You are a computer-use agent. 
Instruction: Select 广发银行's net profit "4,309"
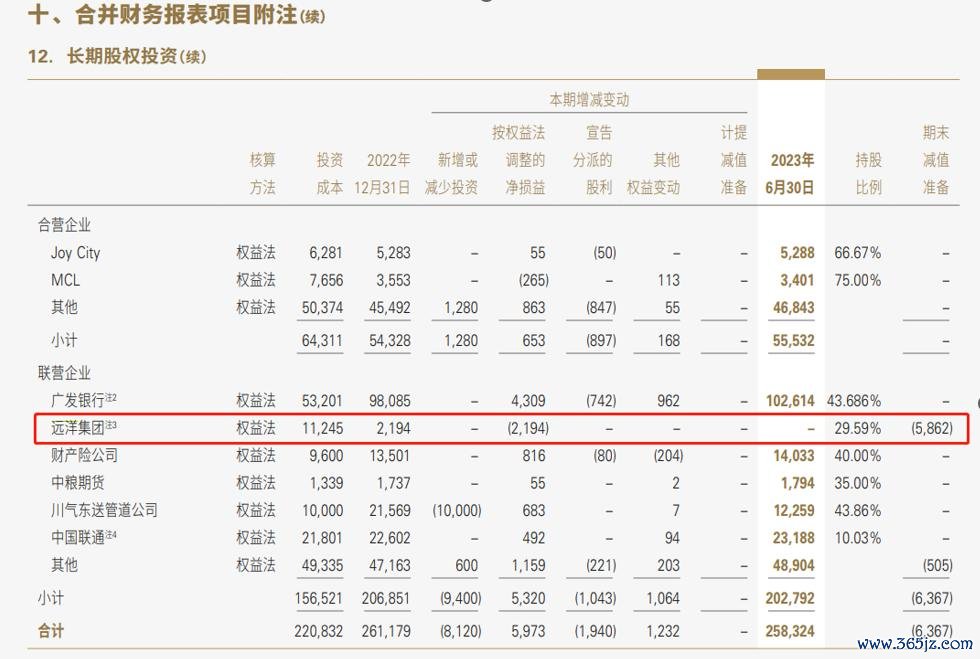click(x=528, y=401)
